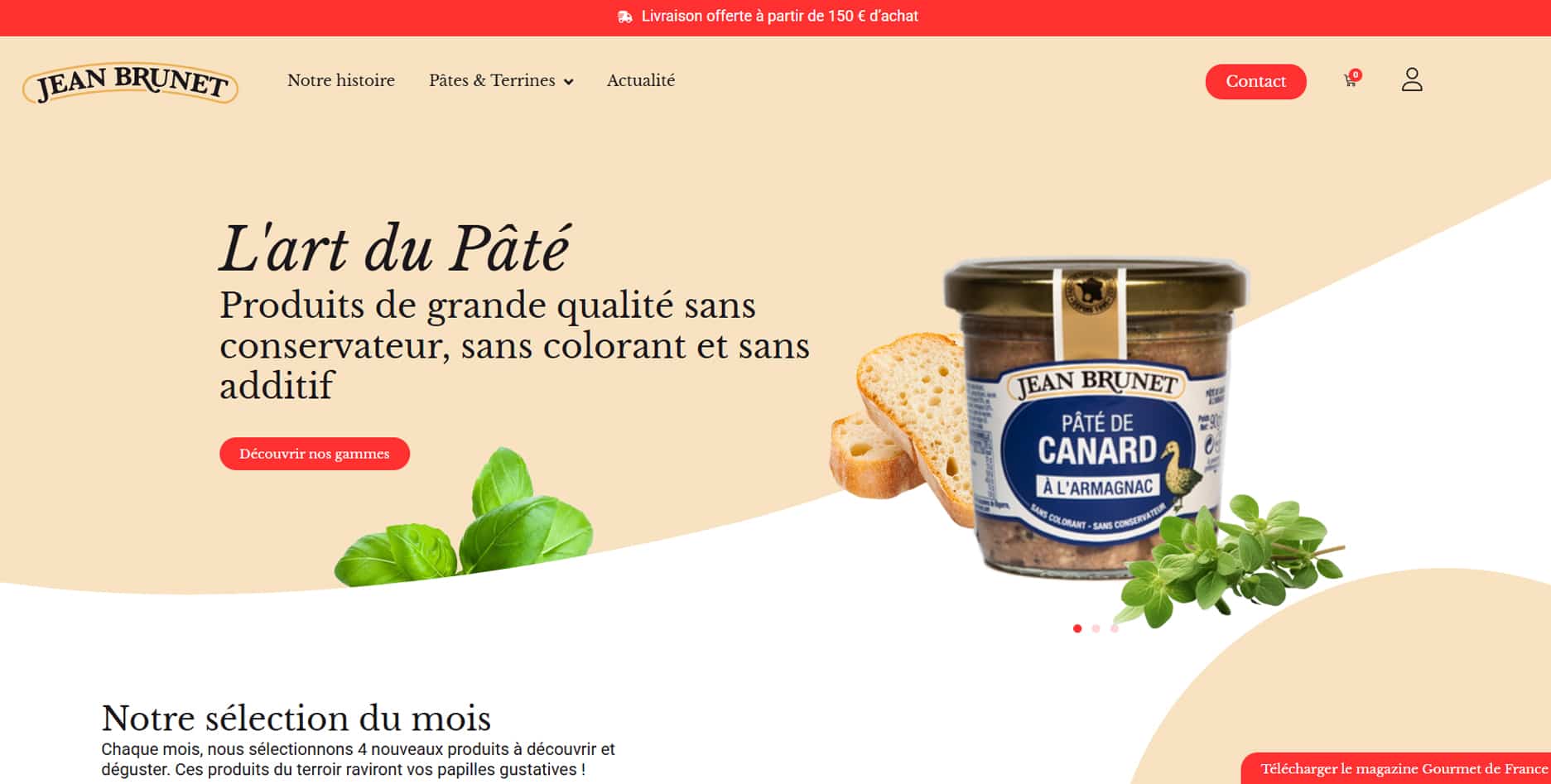Click the red Contact button
Viewport: 1551px width, 784px height.
click(x=1255, y=81)
